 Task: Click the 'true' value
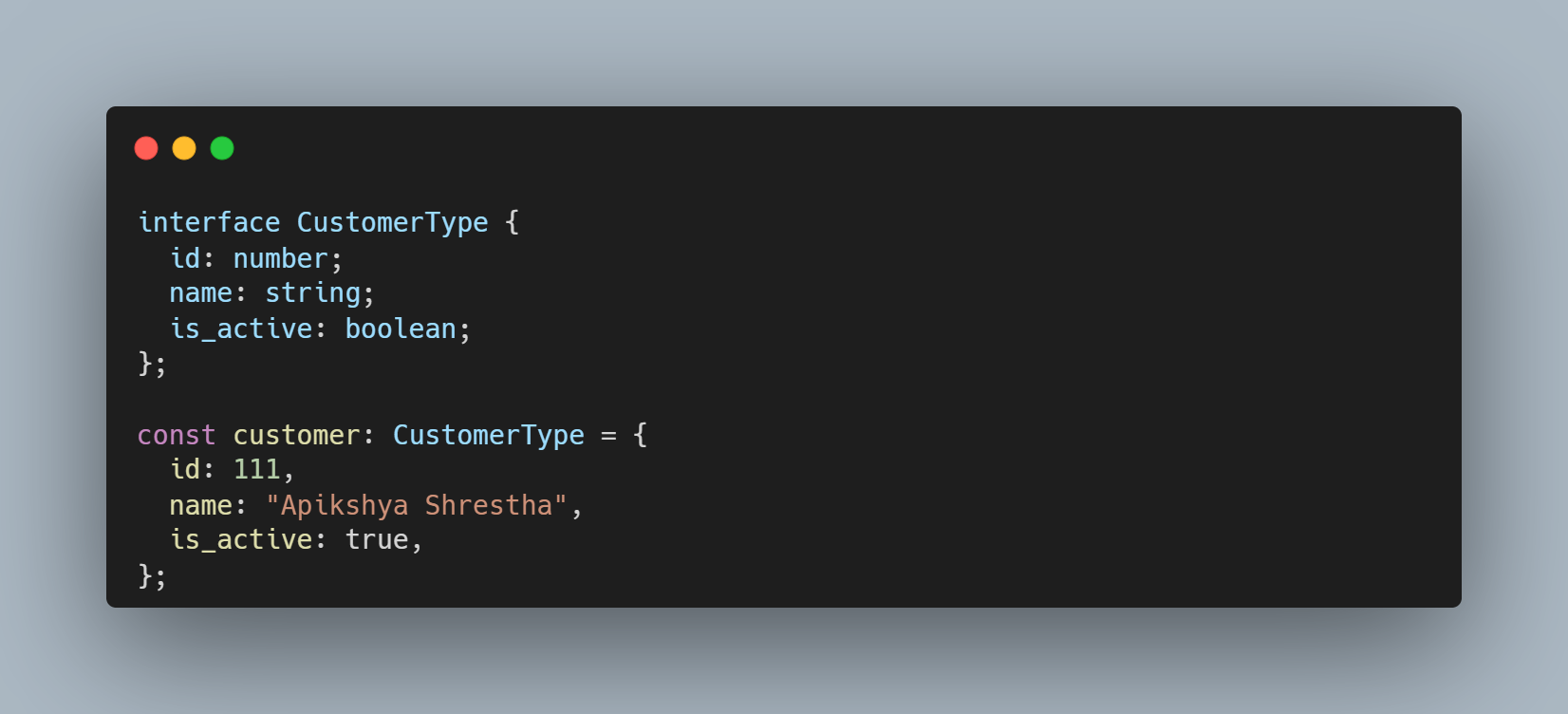click(x=376, y=539)
